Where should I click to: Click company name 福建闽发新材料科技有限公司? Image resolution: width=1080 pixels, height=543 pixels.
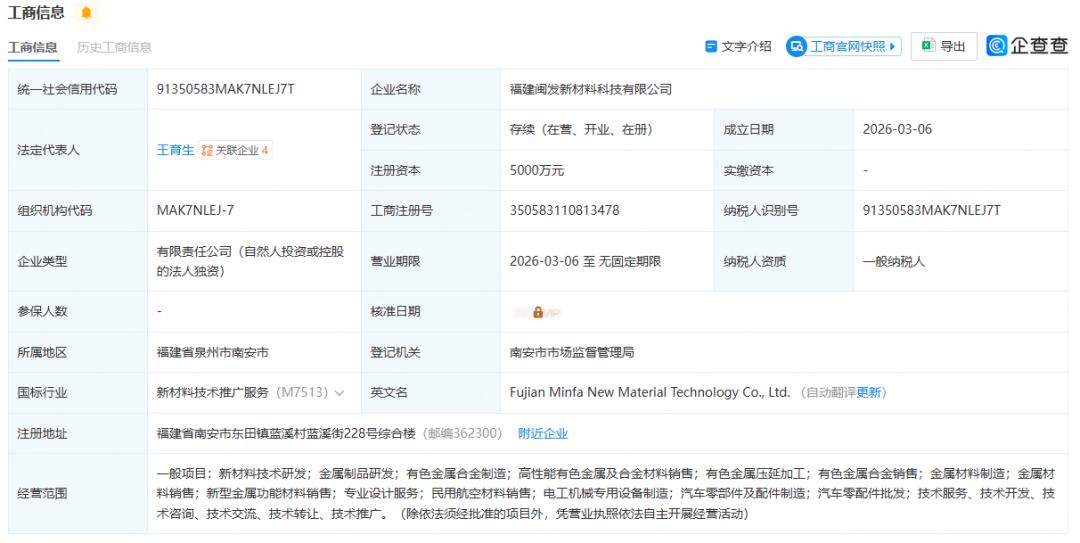[591, 89]
